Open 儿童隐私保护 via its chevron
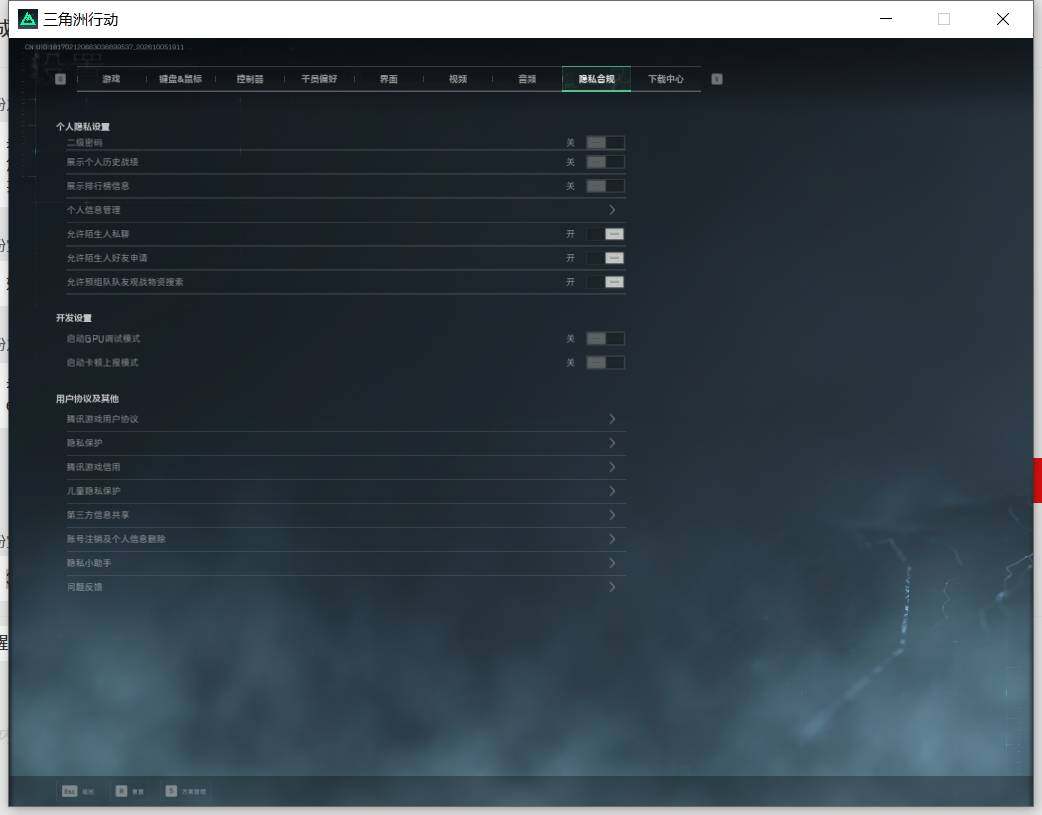Image resolution: width=1042 pixels, height=815 pixels. pyautogui.click(x=612, y=491)
